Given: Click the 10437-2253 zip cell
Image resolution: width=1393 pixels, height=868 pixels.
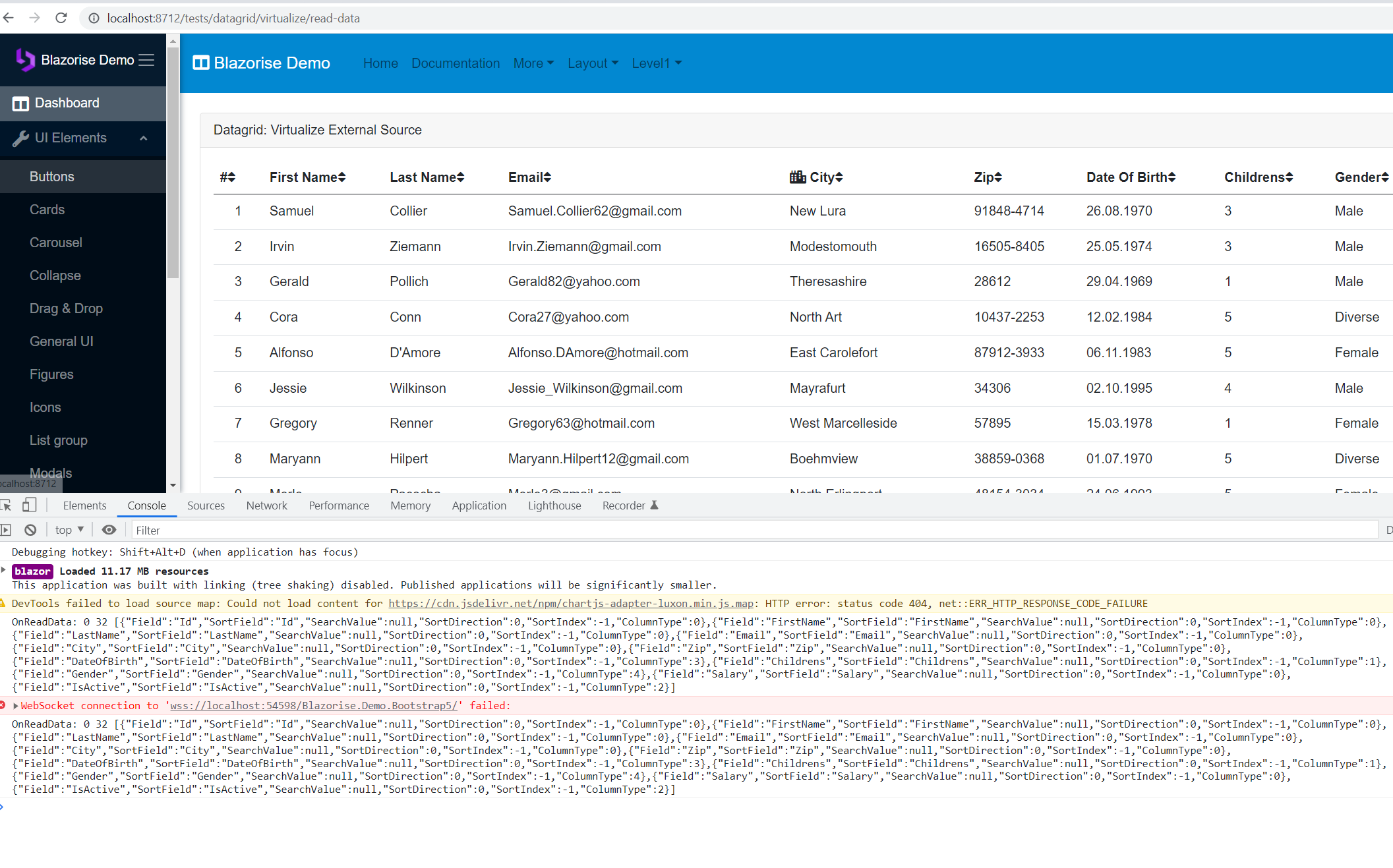Looking at the screenshot, I should pos(1009,317).
